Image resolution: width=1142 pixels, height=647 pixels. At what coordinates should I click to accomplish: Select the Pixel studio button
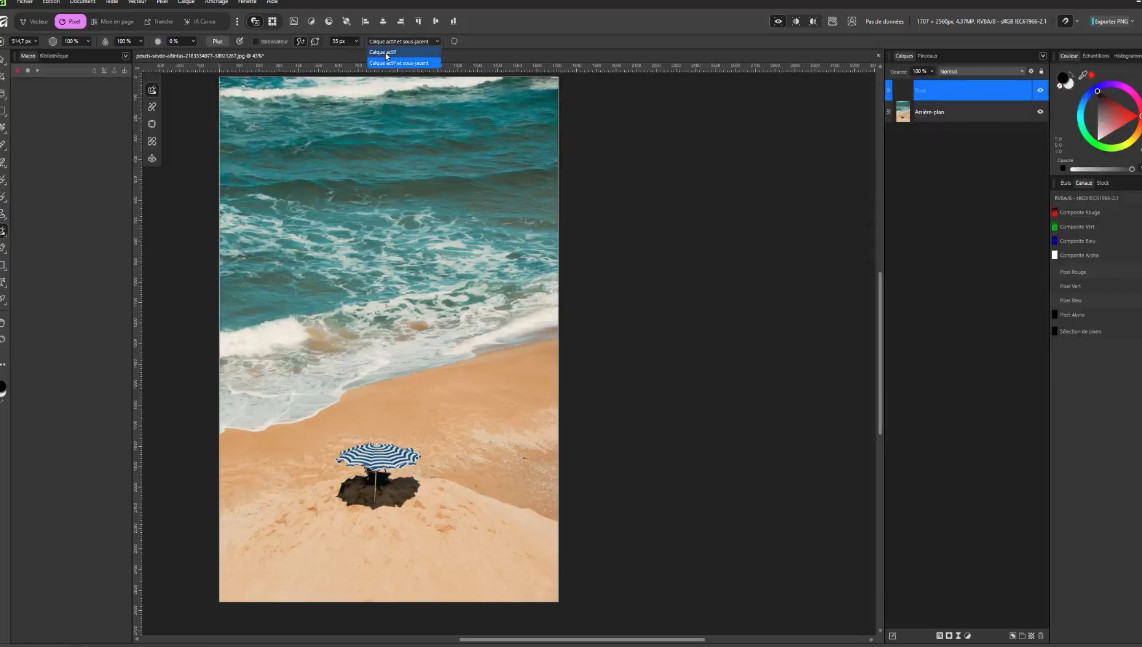(70, 22)
